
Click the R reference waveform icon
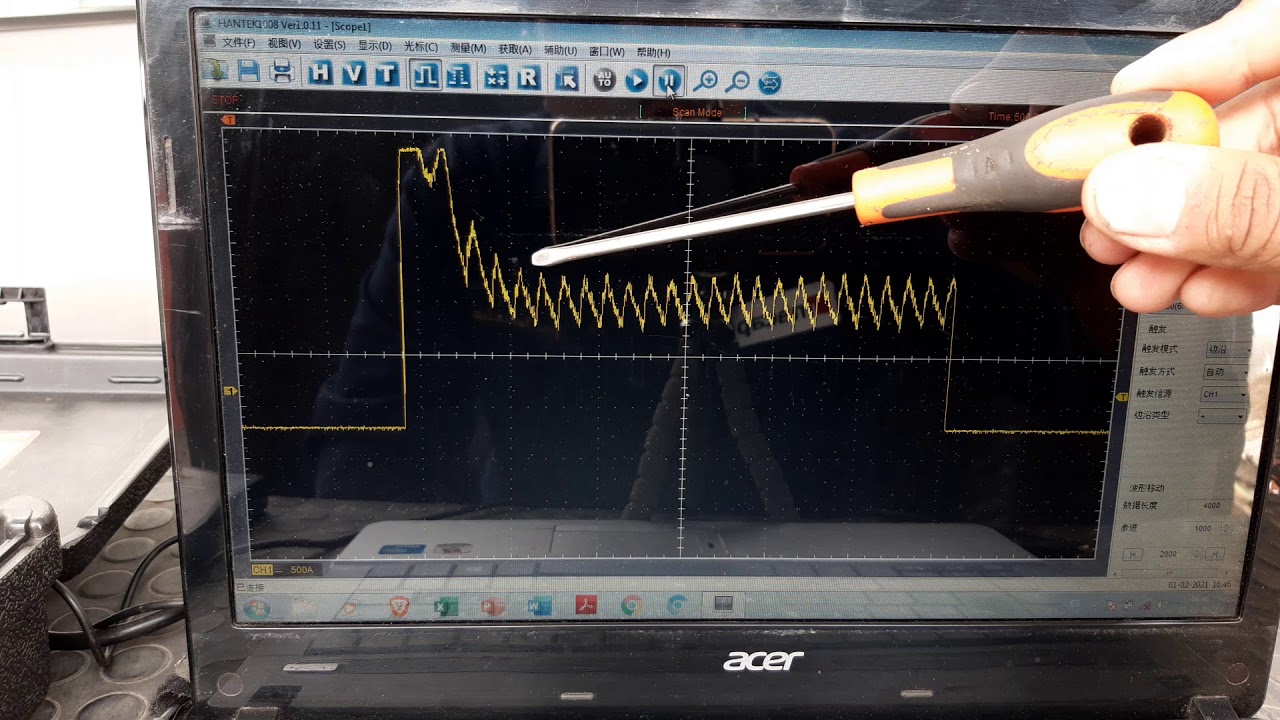(529, 77)
